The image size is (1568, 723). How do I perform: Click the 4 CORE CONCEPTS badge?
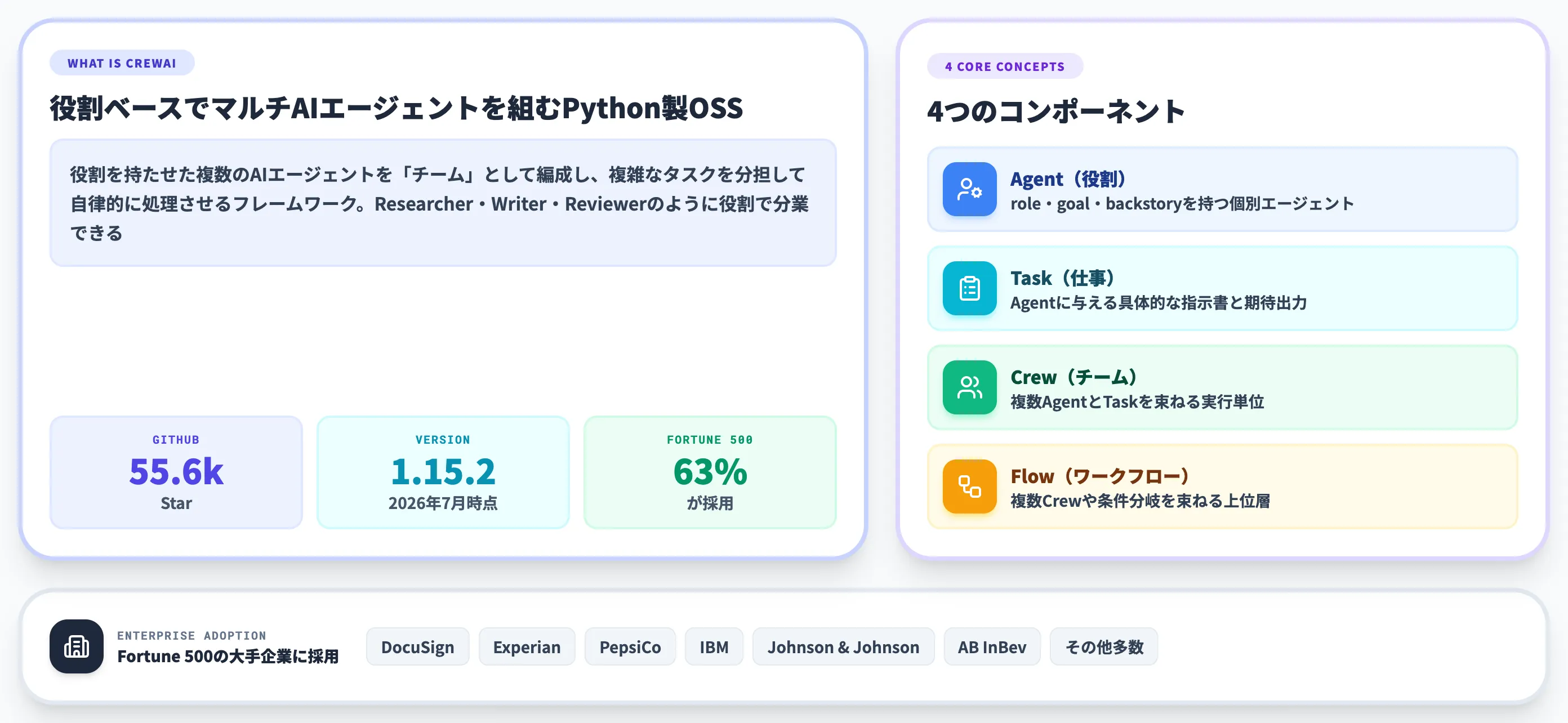pyautogui.click(x=1005, y=66)
